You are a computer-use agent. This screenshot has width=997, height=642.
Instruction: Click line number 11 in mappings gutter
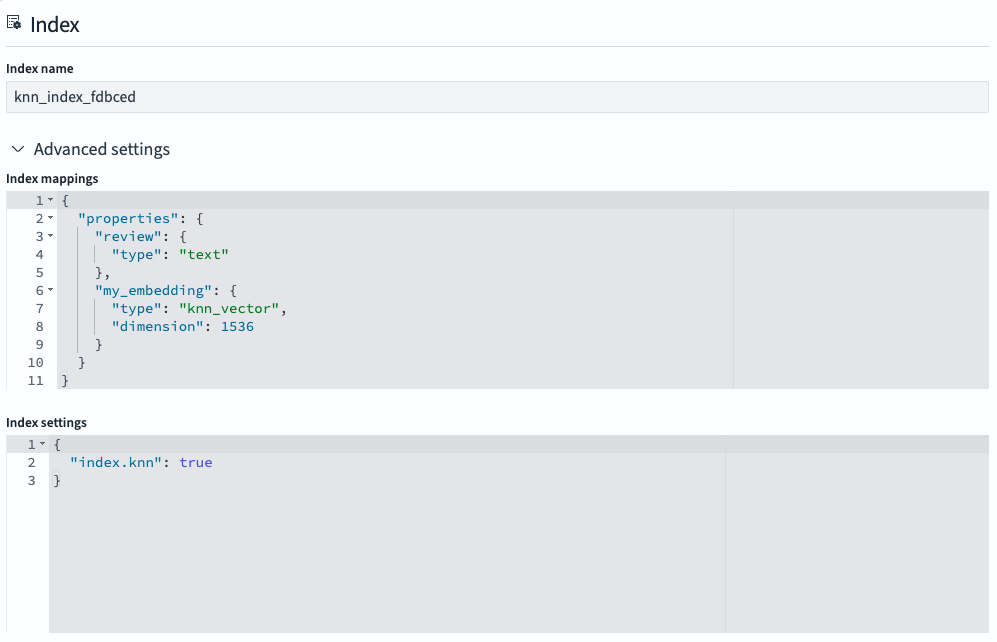point(35,381)
